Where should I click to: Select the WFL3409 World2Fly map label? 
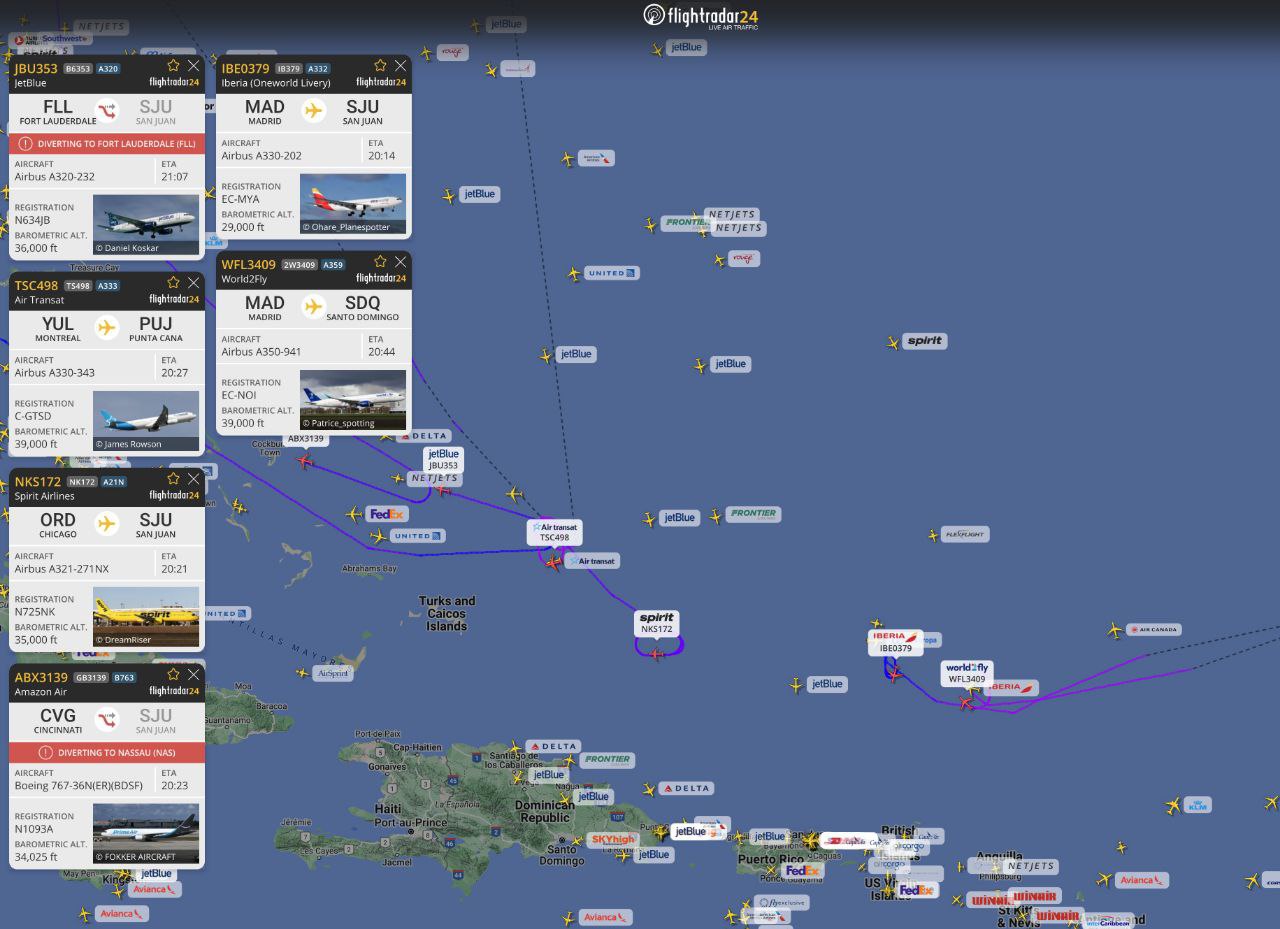(x=966, y=673)
